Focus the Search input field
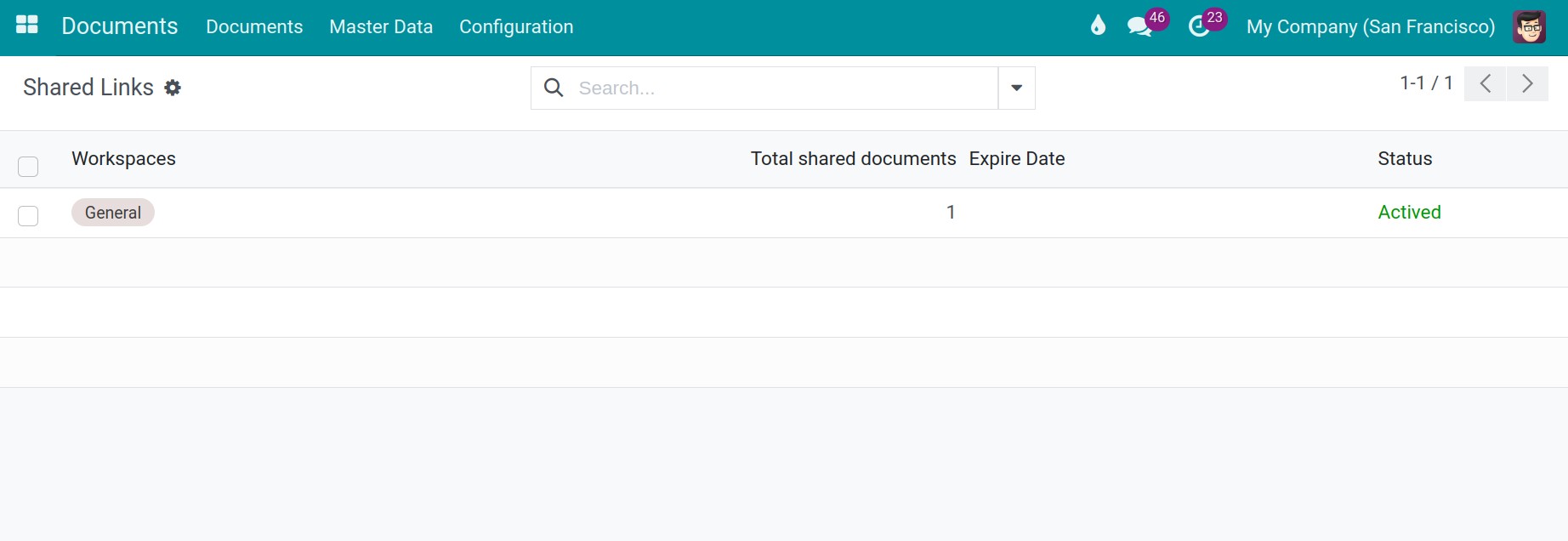This screenshot has height=541, width=1568. (x=782, y=88)
